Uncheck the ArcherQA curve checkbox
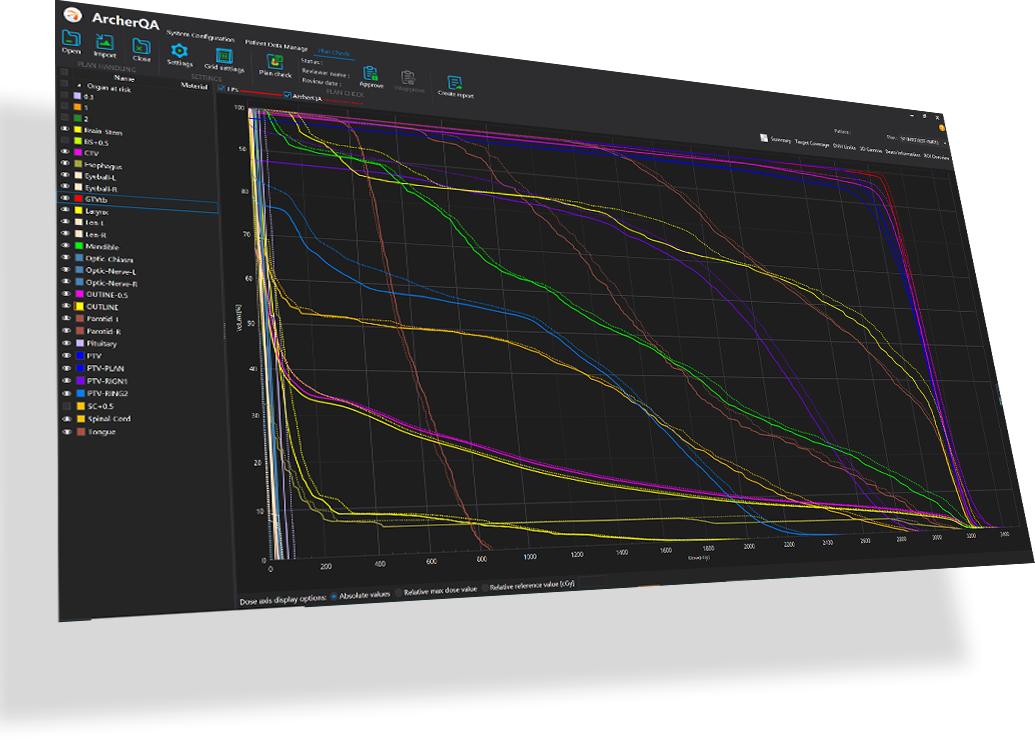Viewport: 1035px width, 740px height. click(287, 96)
